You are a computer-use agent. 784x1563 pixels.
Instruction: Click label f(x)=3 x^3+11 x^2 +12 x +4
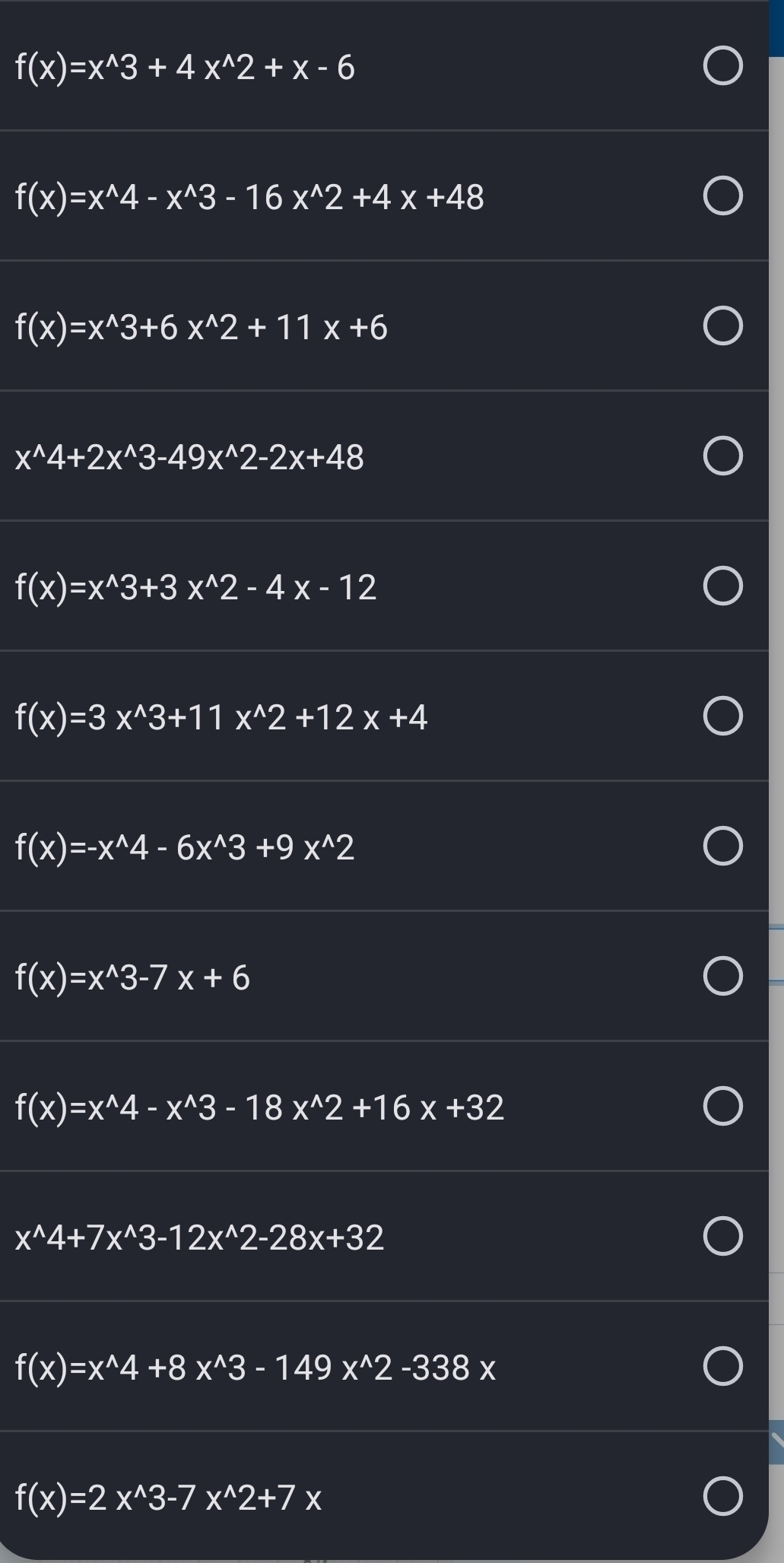[x=221, y=717]
